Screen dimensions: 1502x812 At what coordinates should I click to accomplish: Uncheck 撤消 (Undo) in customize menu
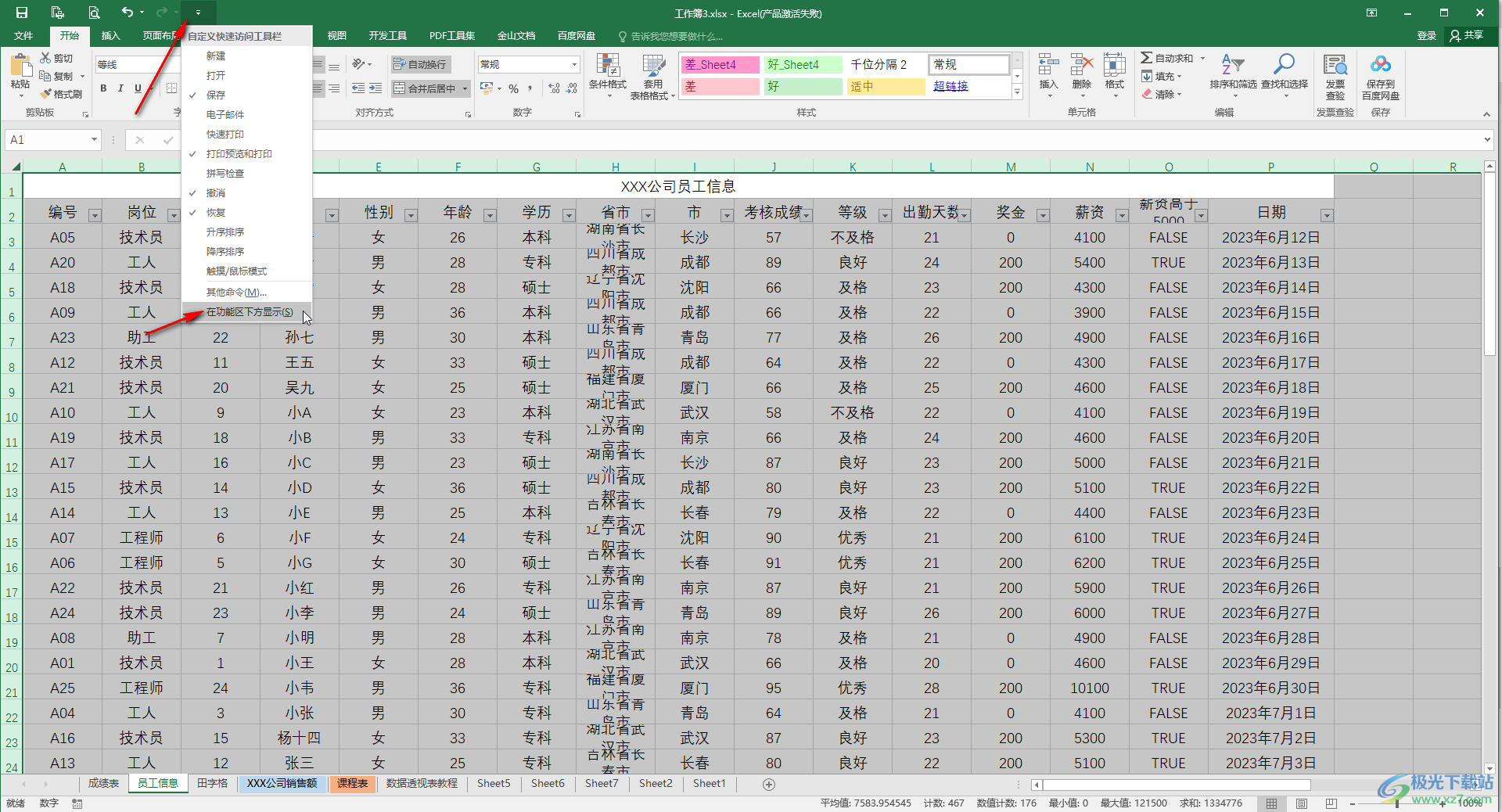click(x=246, y=192)
